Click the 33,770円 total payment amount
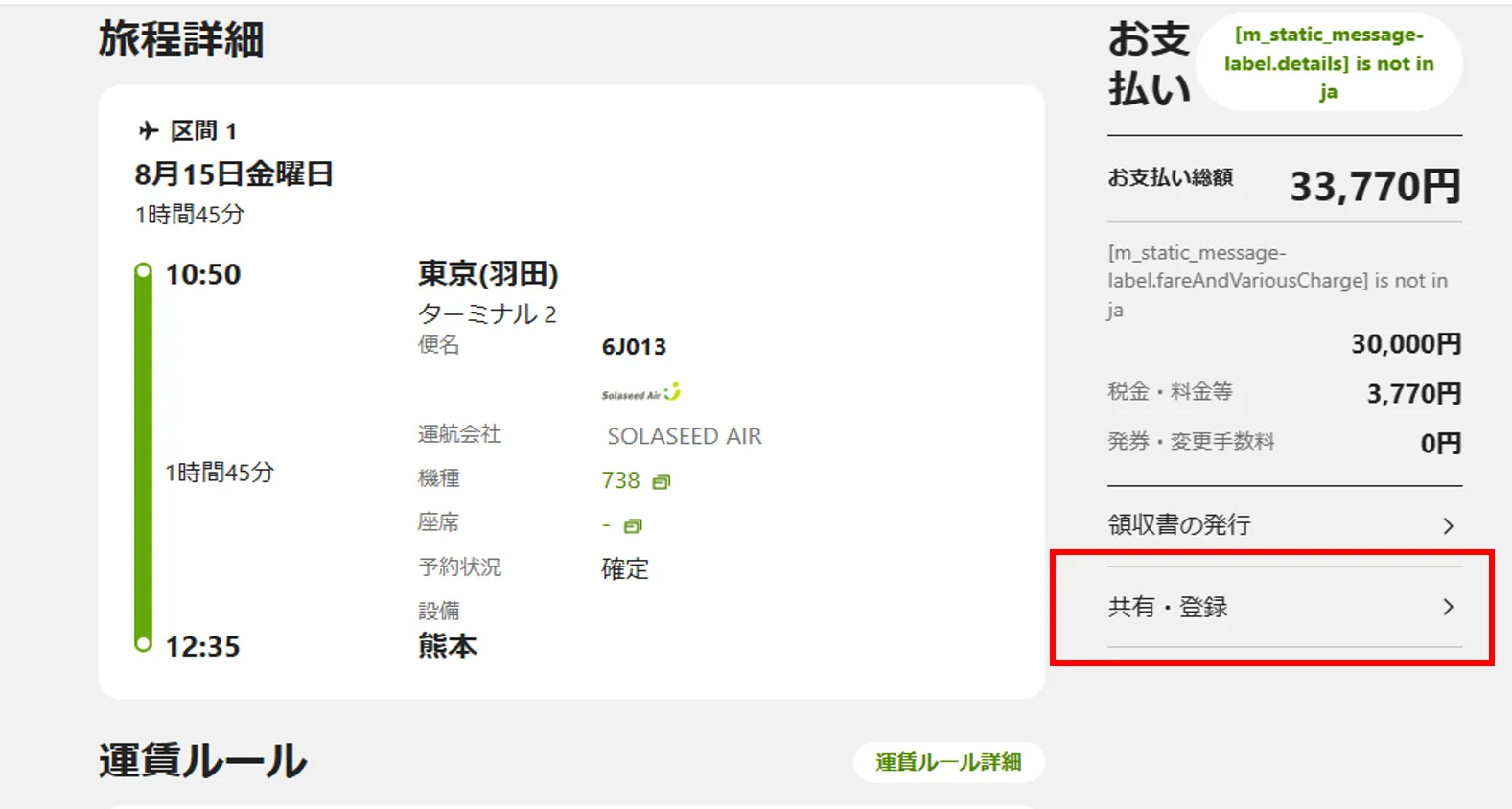This screenshot has width=1512, height=809. coord(1374,186)
